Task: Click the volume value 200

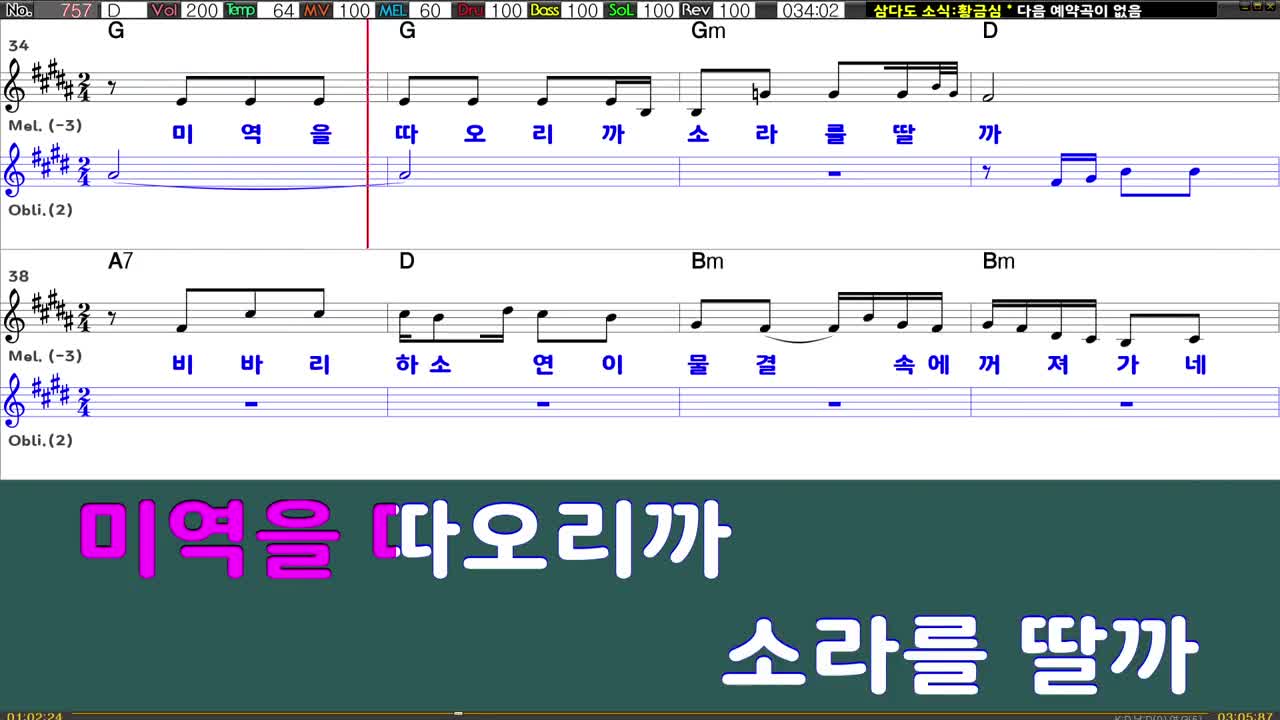Action: [x=202, y=10]
